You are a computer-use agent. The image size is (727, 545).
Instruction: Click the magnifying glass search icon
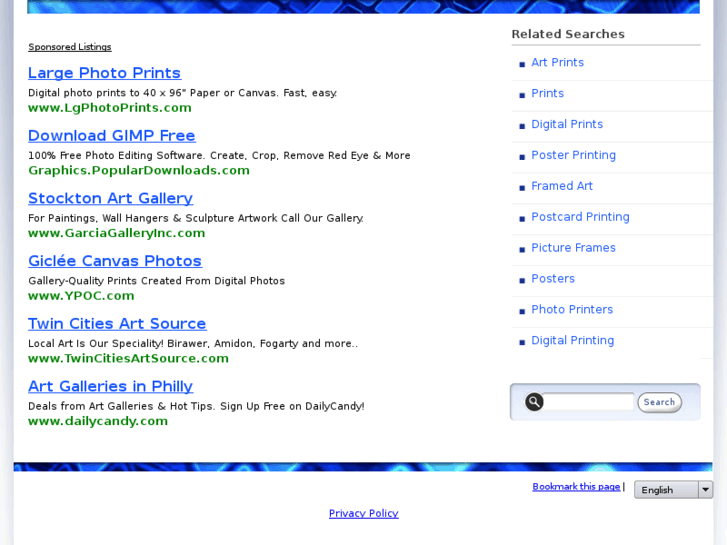[534, 402]
